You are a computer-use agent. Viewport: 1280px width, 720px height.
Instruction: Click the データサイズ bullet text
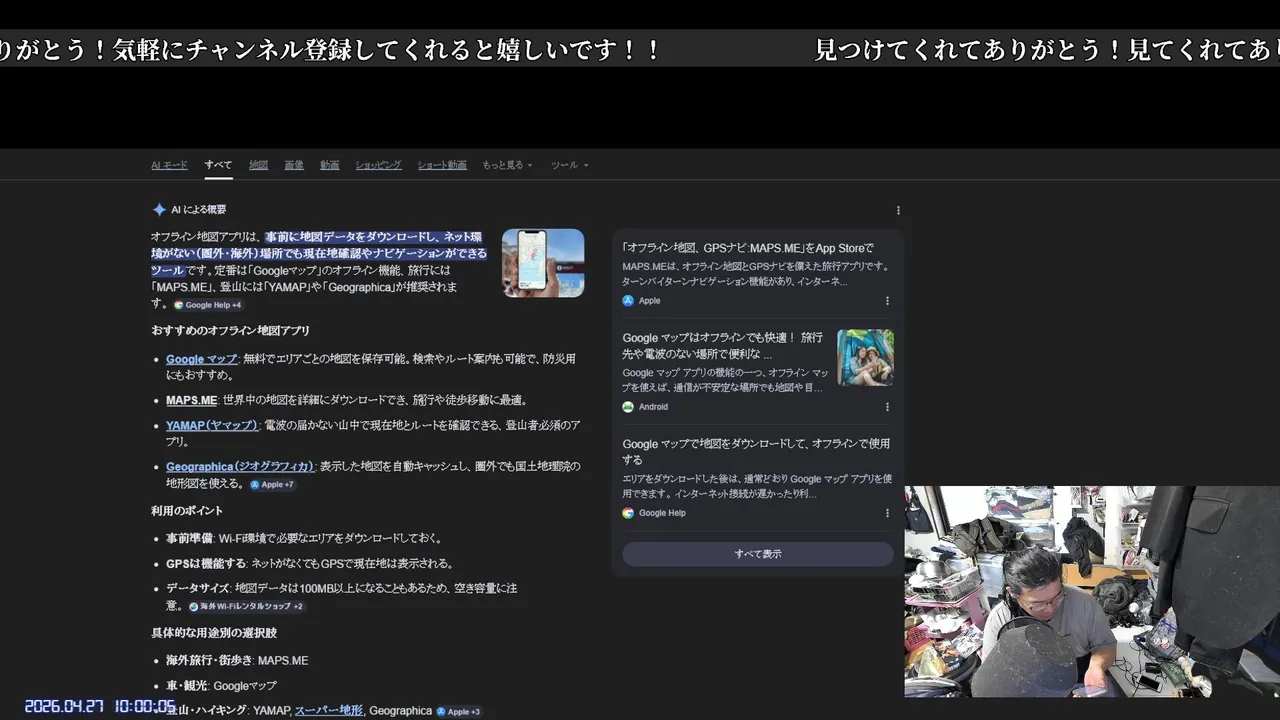[x=341, y=597]
